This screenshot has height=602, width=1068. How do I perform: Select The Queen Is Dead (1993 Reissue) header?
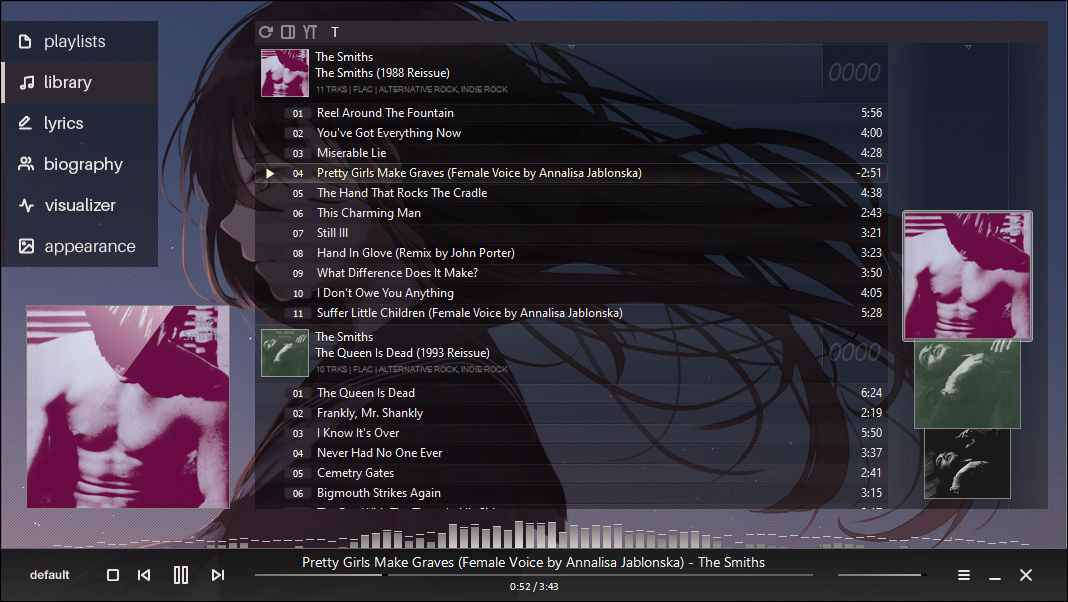pos(571,353)
